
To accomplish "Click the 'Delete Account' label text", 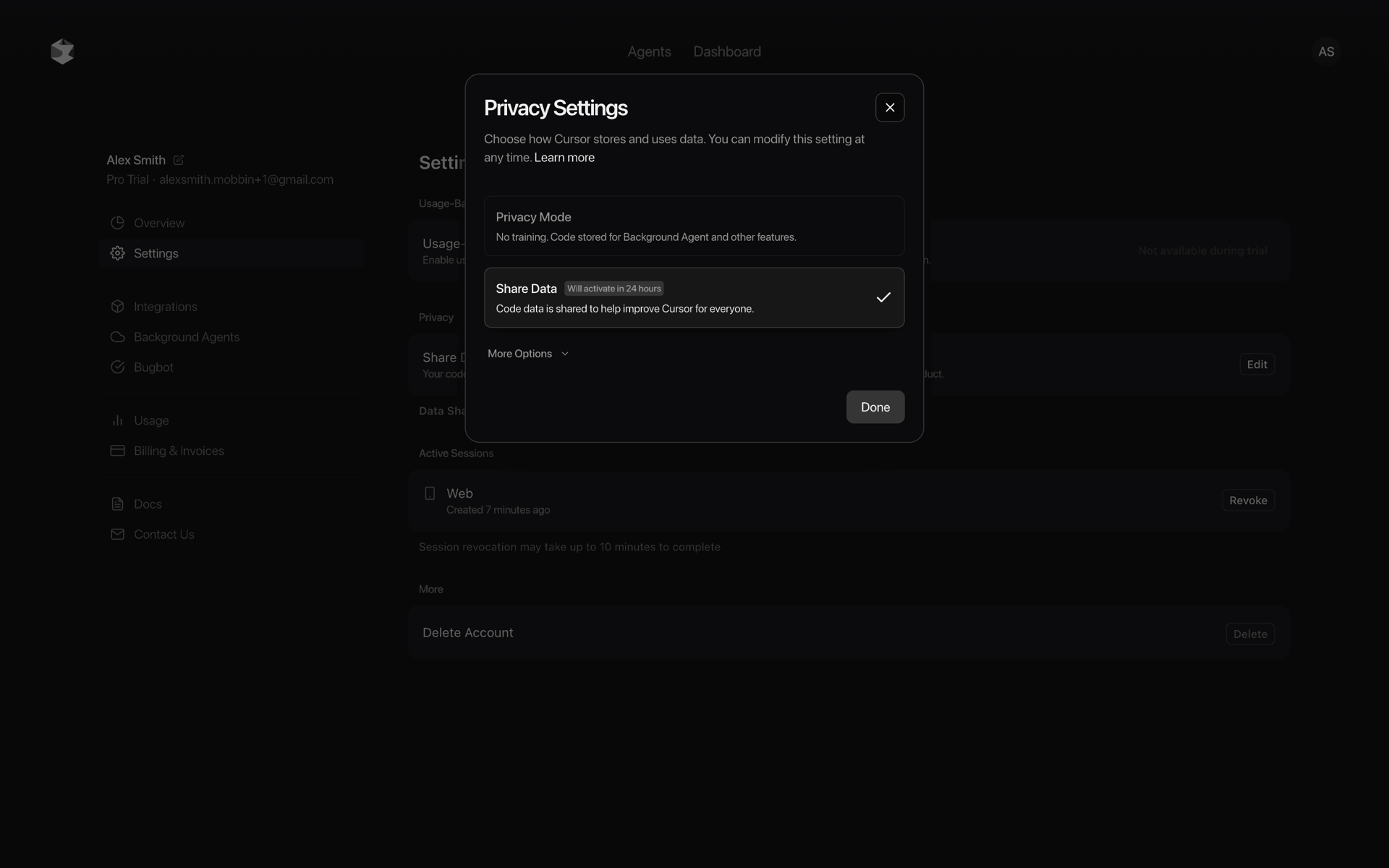I will [468, 633].
